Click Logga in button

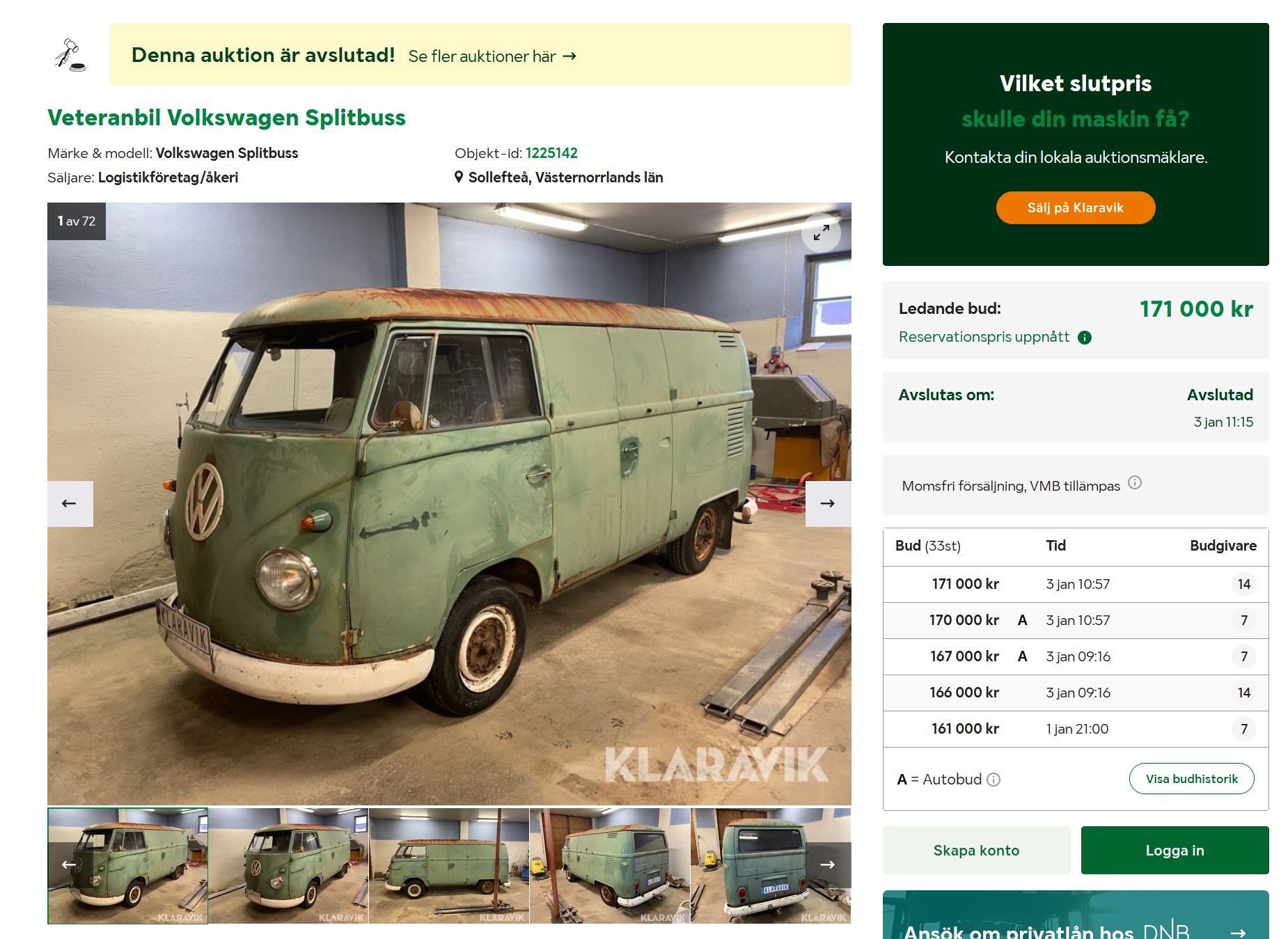(x=1175, y=850)
